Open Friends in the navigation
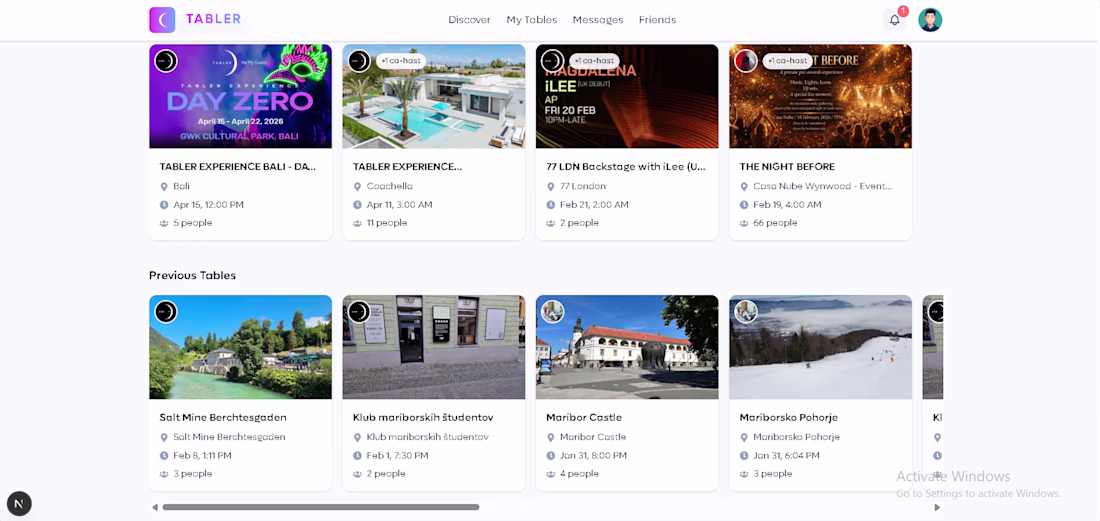The image size is (1100, 521). 657,20
